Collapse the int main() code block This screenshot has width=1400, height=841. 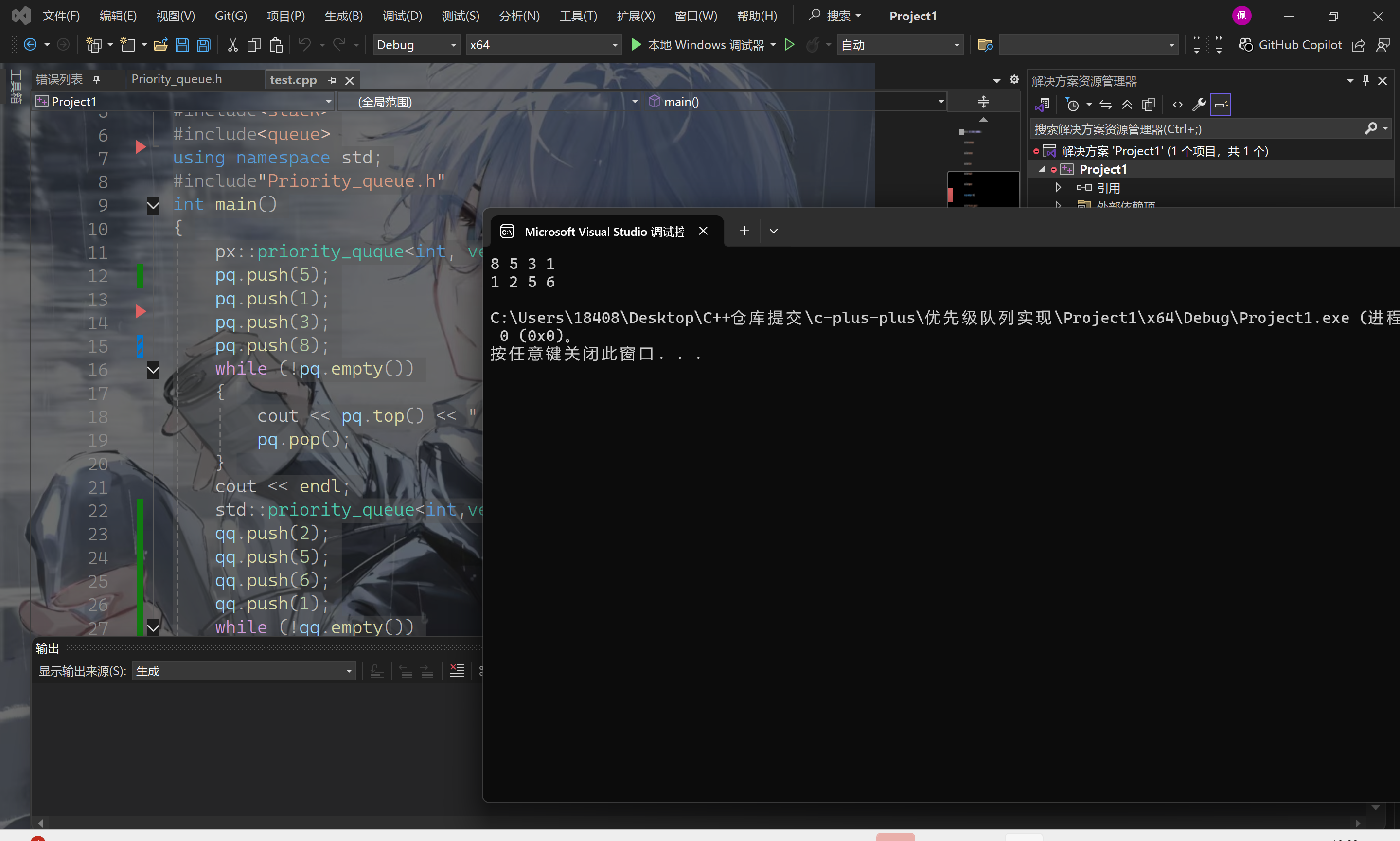153,205
